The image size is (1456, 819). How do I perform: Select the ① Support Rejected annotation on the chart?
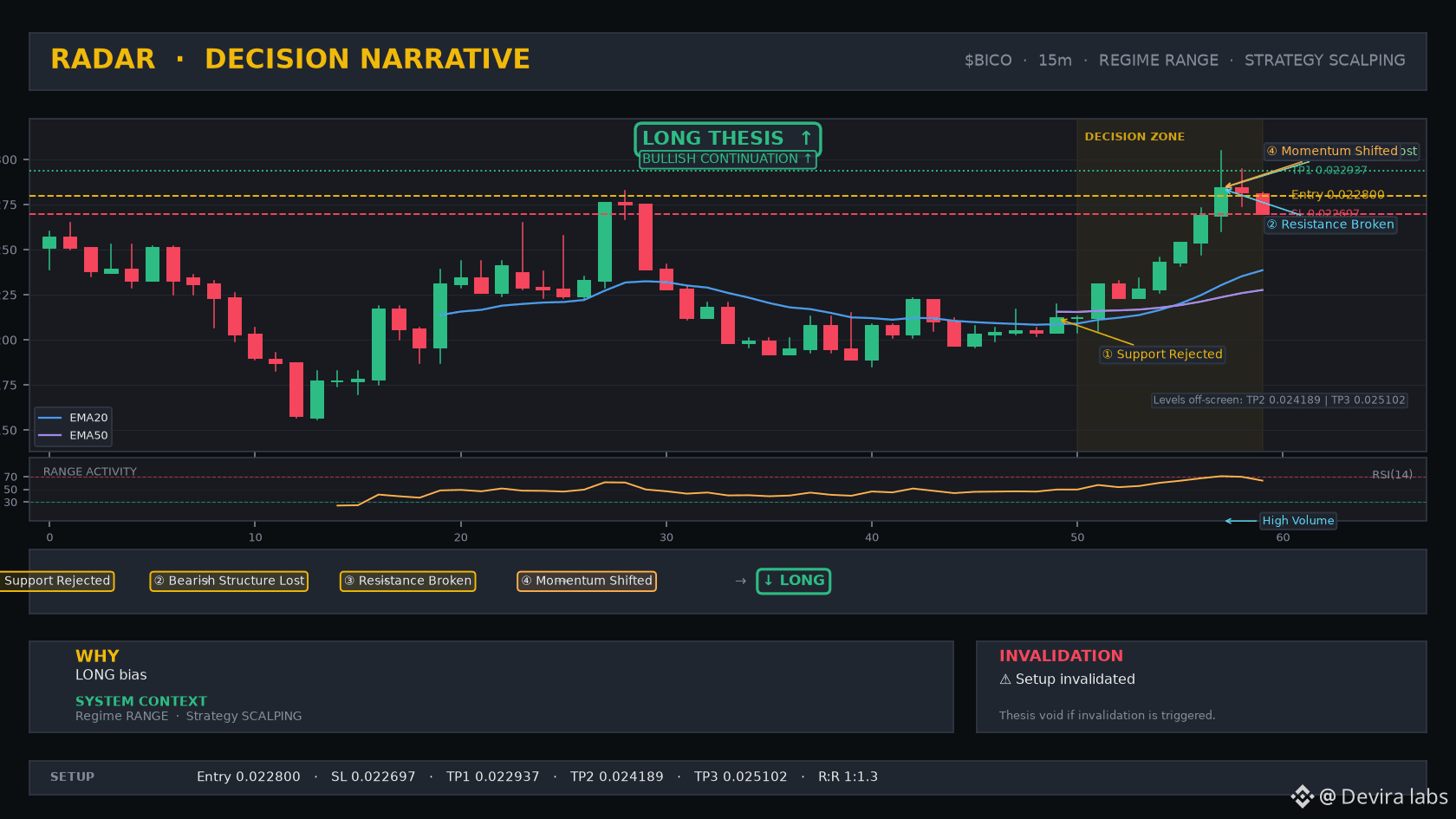1162,354
